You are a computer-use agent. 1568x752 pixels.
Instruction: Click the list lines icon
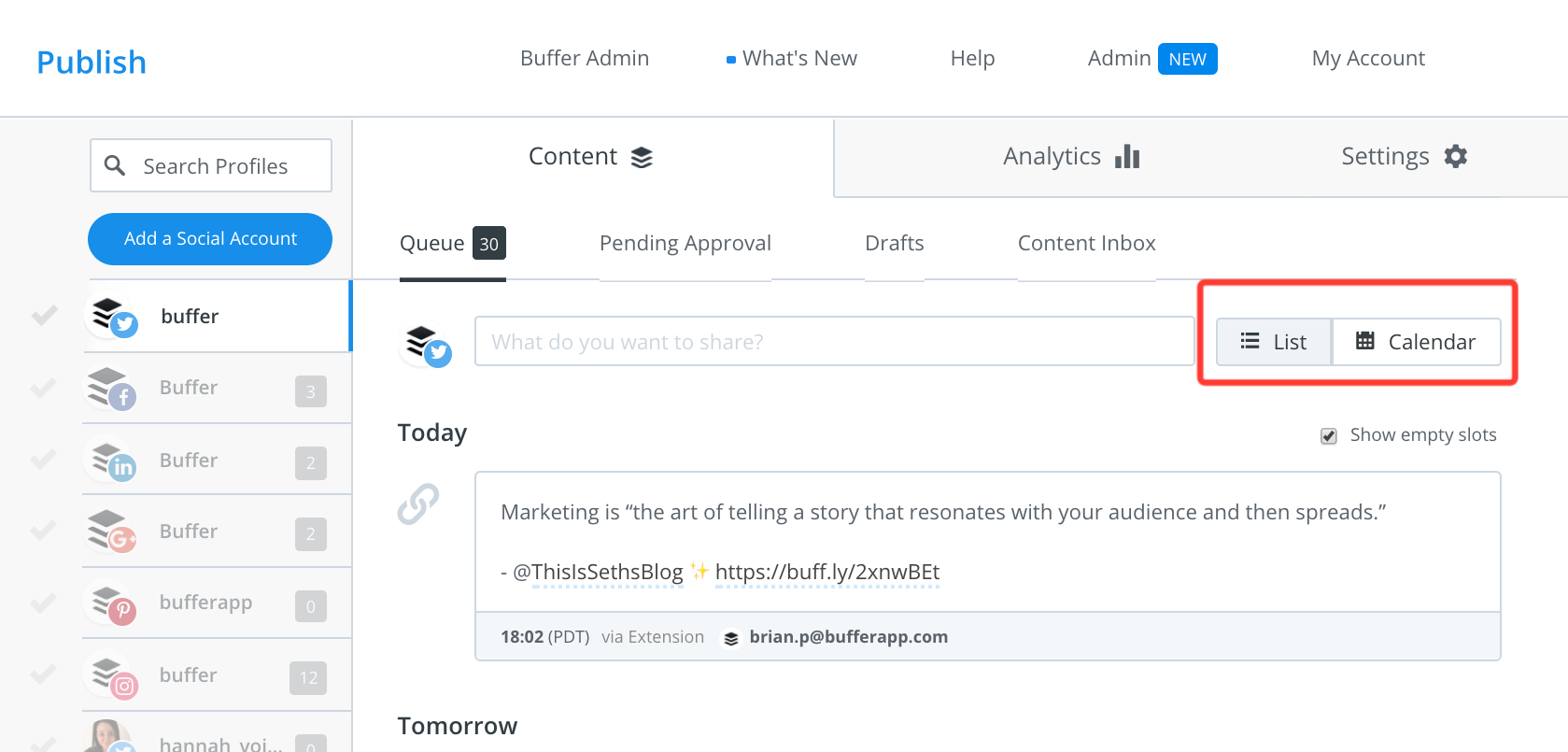pyautogui.click(x=1250, y=341)
